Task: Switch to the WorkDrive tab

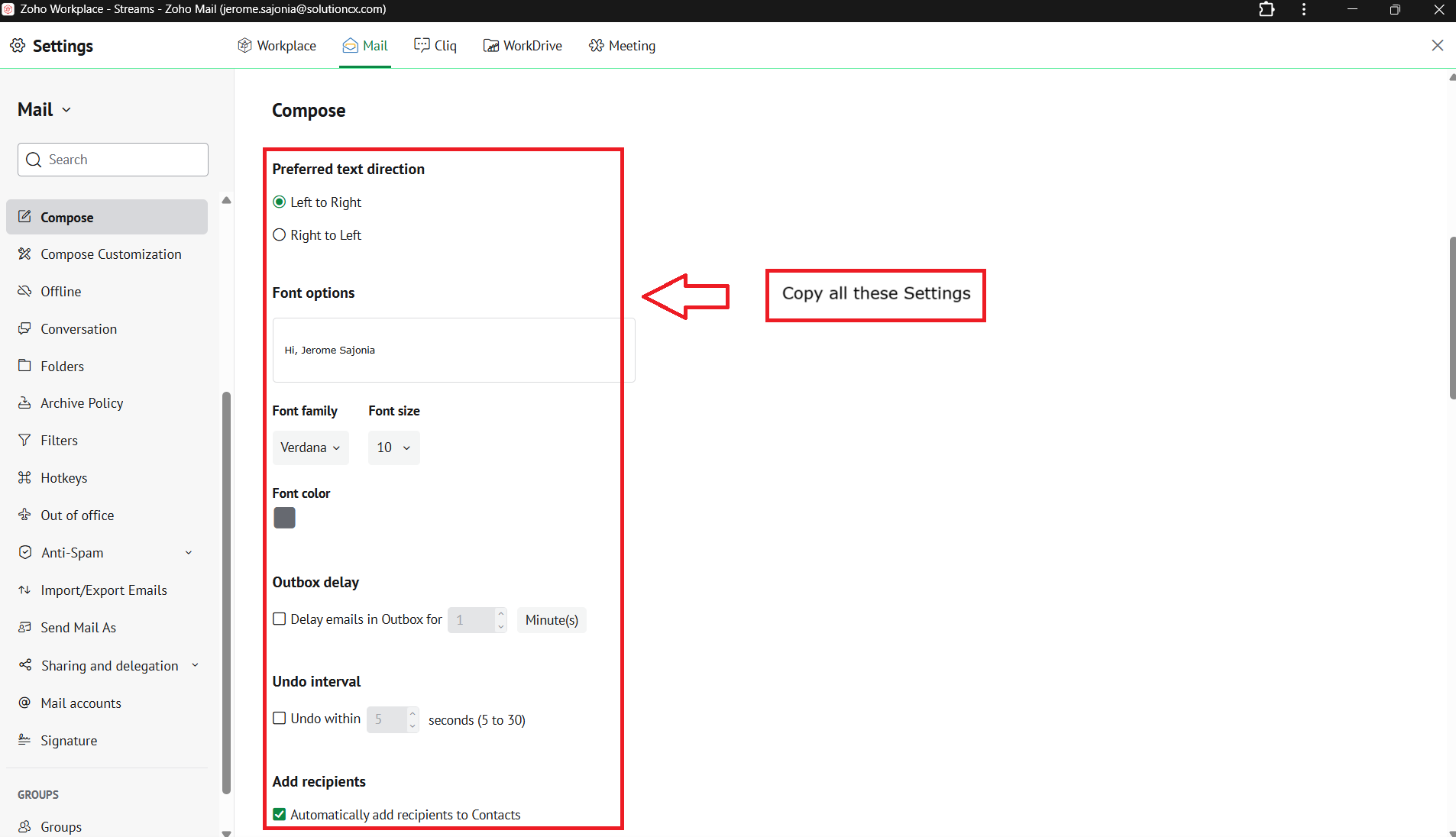Action: [x=523, y=46]
